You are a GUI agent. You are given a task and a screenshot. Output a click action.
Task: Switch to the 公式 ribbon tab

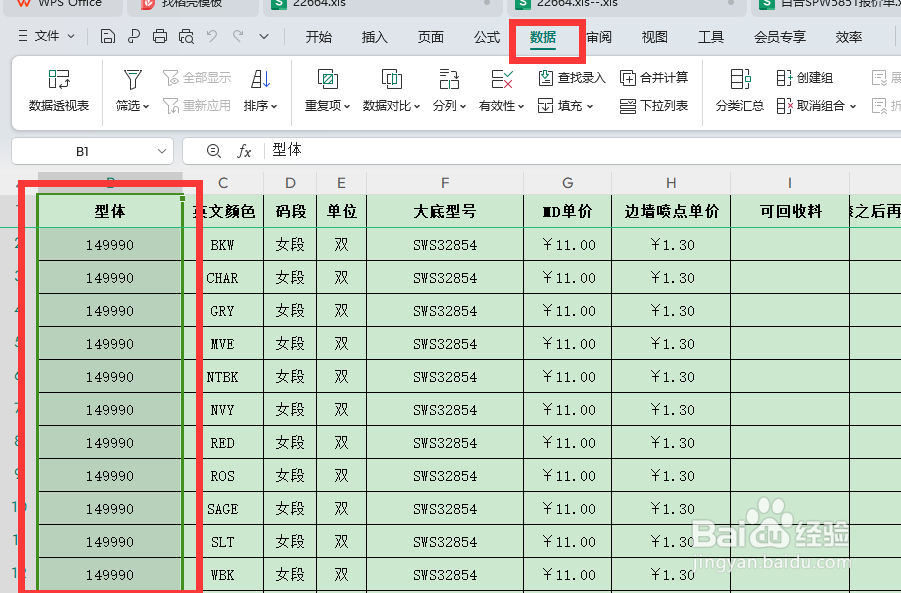pyautogui.click(x=487, y=37)
